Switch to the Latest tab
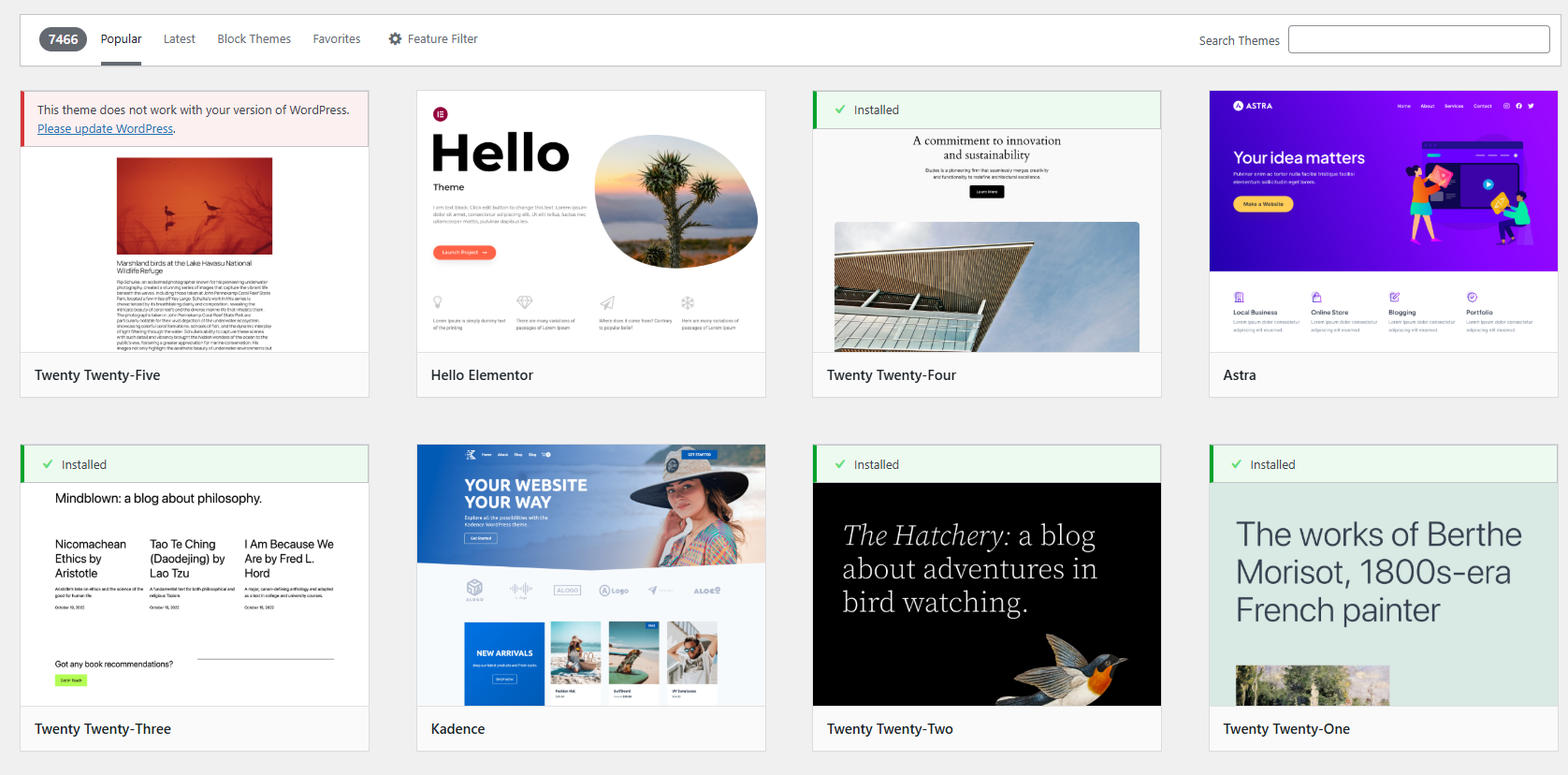1568x775 pixels. [x=179, y=39]
